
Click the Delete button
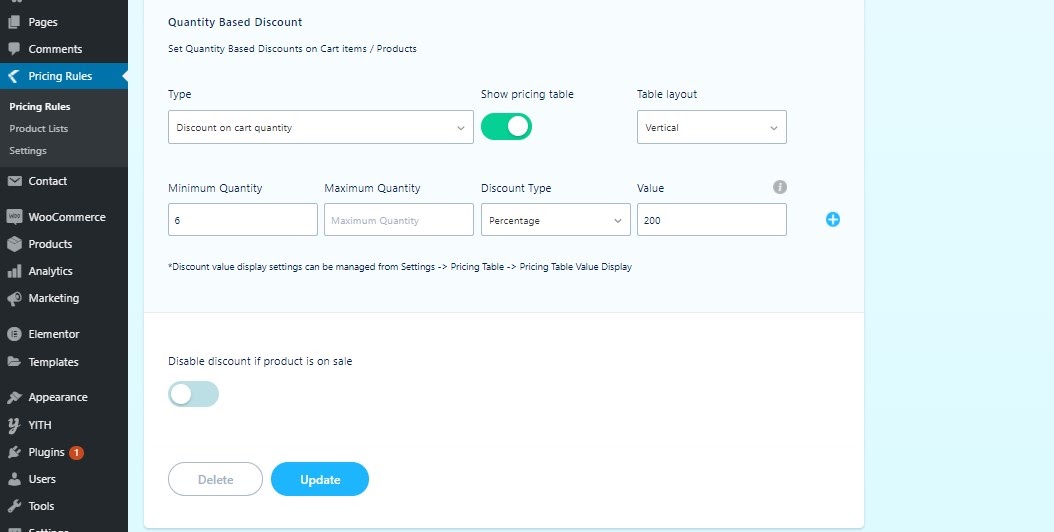tap(215, 479)
